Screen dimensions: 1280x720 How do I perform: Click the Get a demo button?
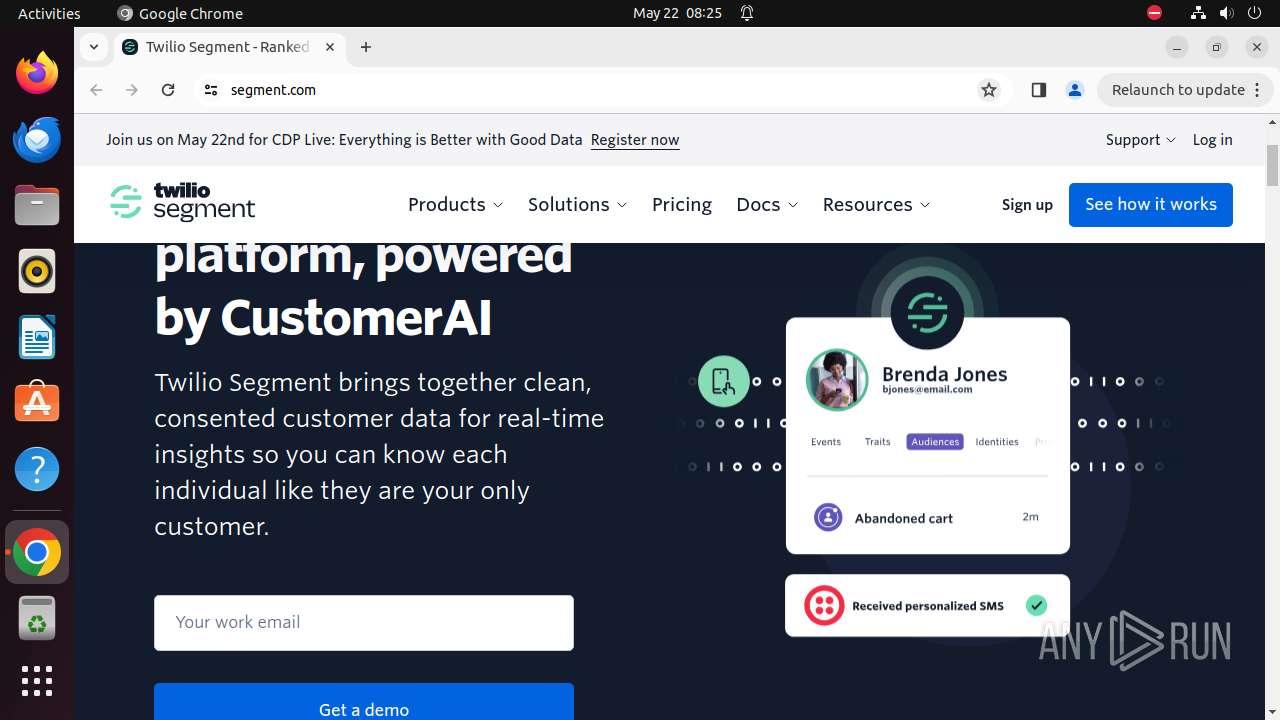click(x=364, y=702)
